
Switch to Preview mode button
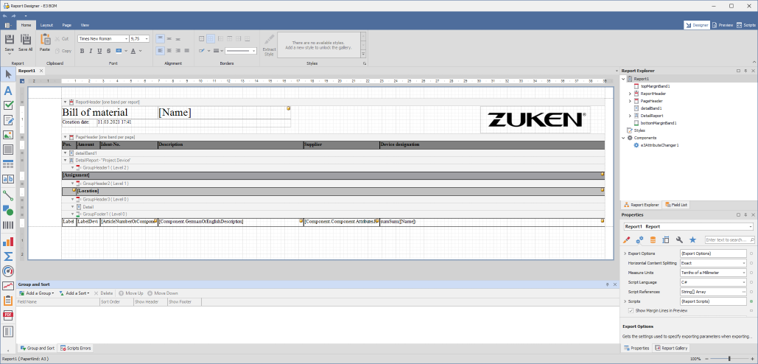click(722, 25)
